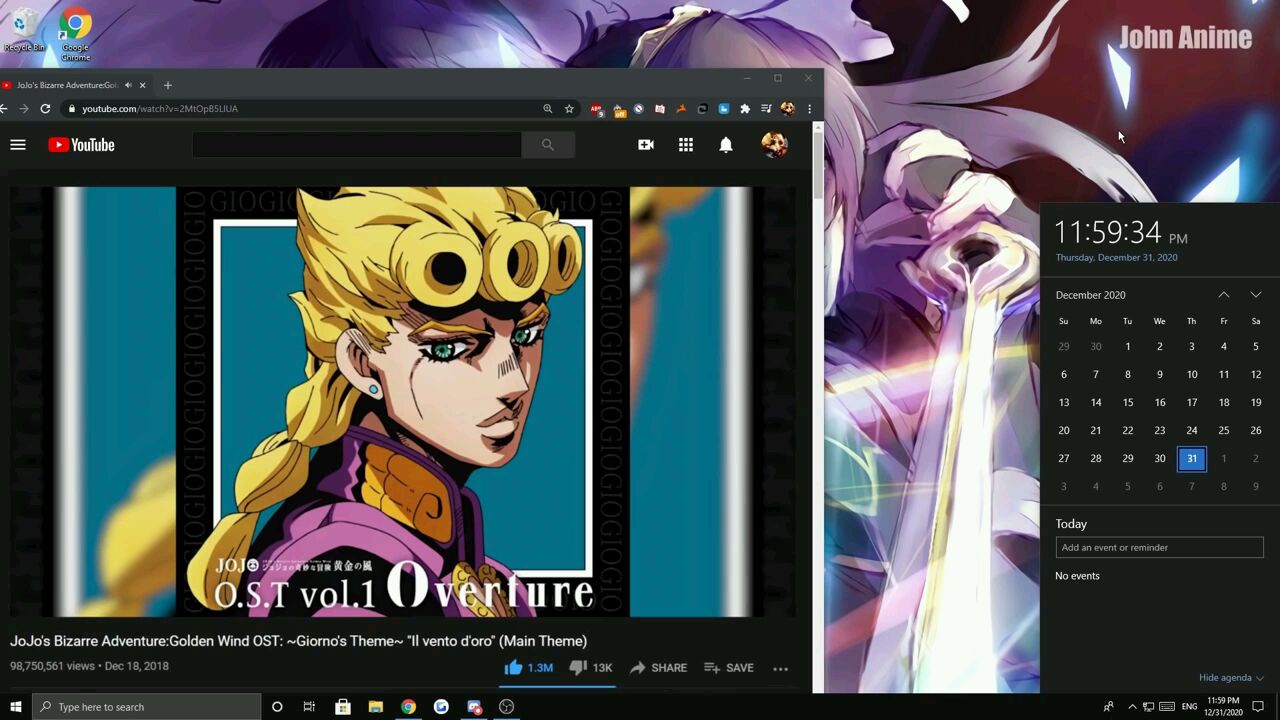Click the SHARE button under the video

pos(658,667)
